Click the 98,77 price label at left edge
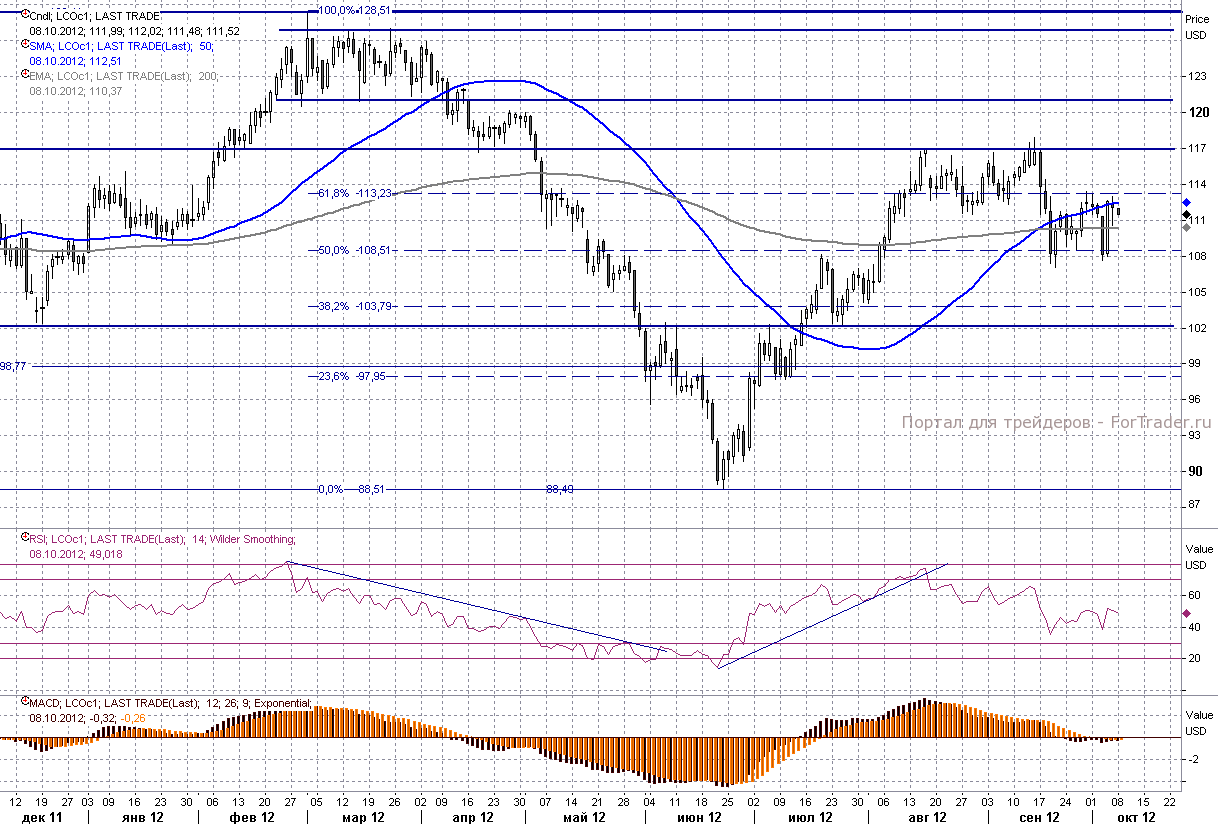 pyautogui.click(x=13, y=366)
